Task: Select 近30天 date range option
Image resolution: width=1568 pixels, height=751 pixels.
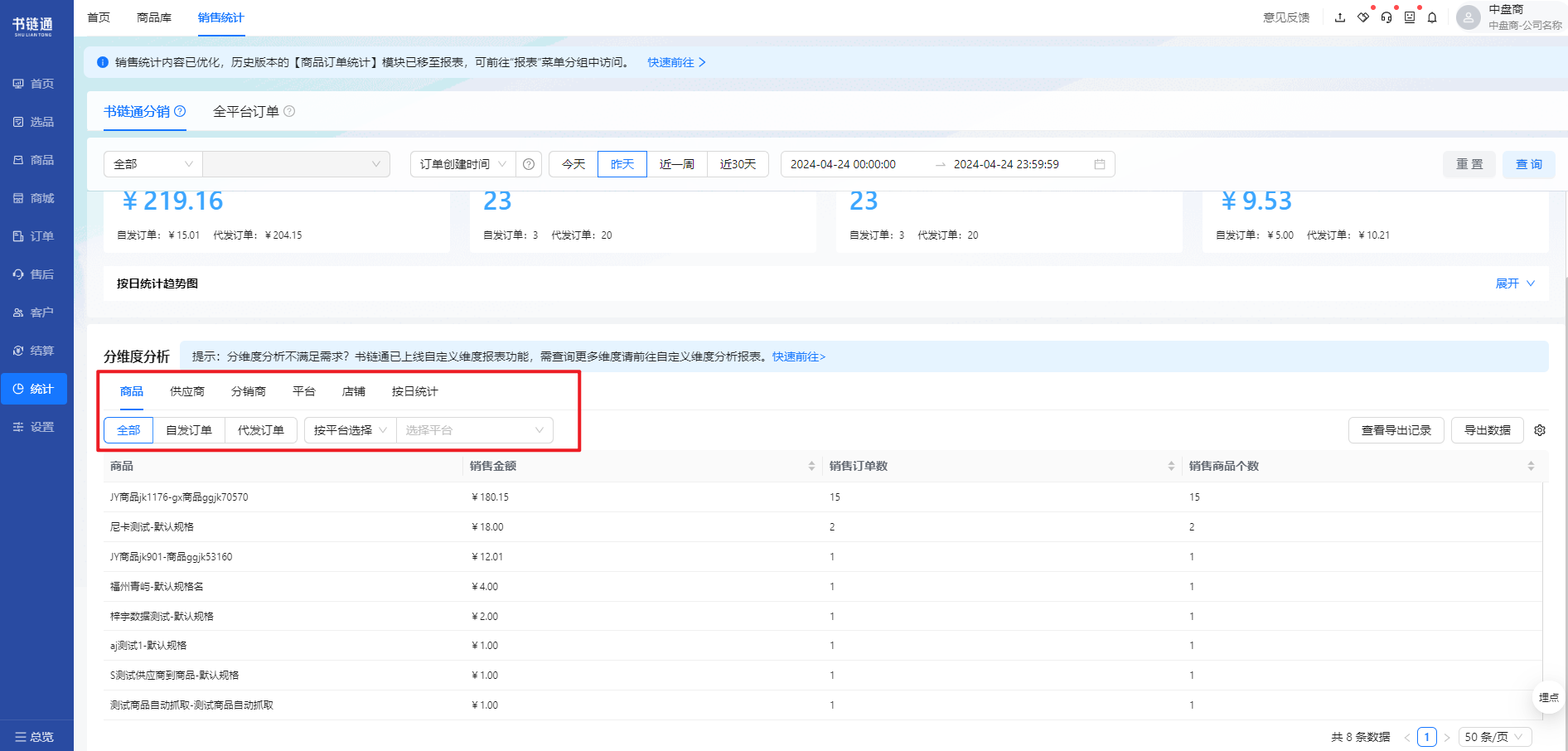Action: coord(738,164)
